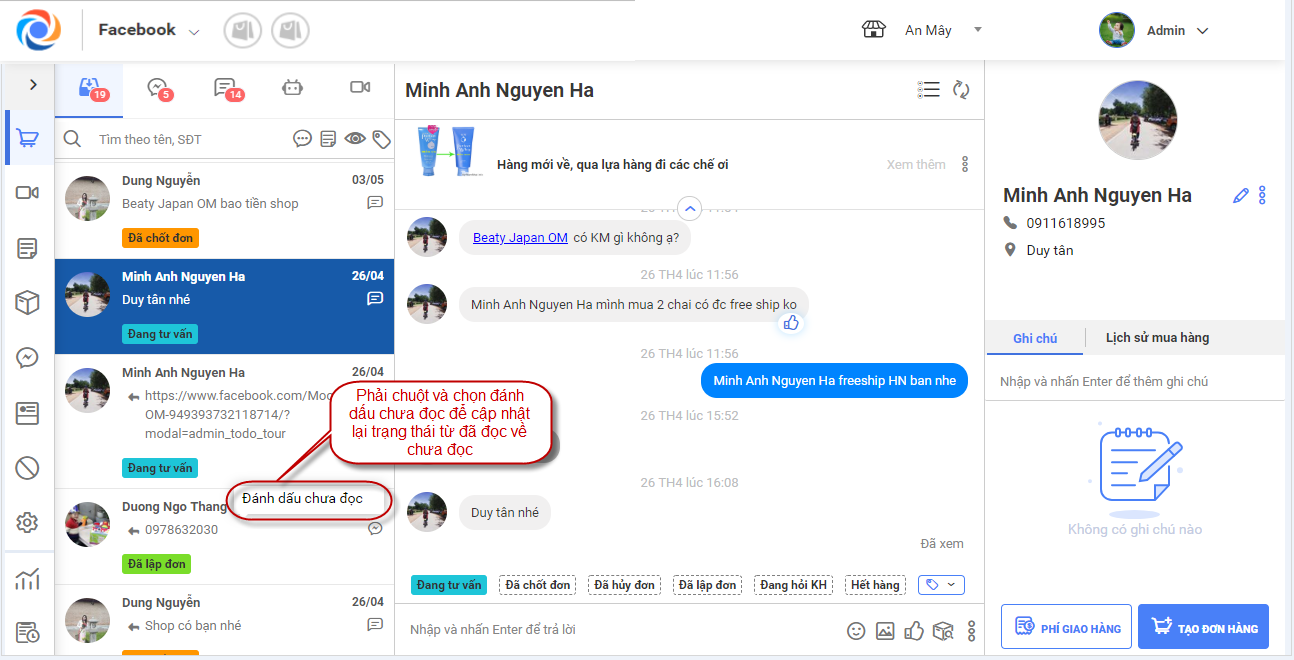Toggle the Đã lập đơn tag below the chat
Screen dimensions: 1294x660
click(x=708, y=585)
